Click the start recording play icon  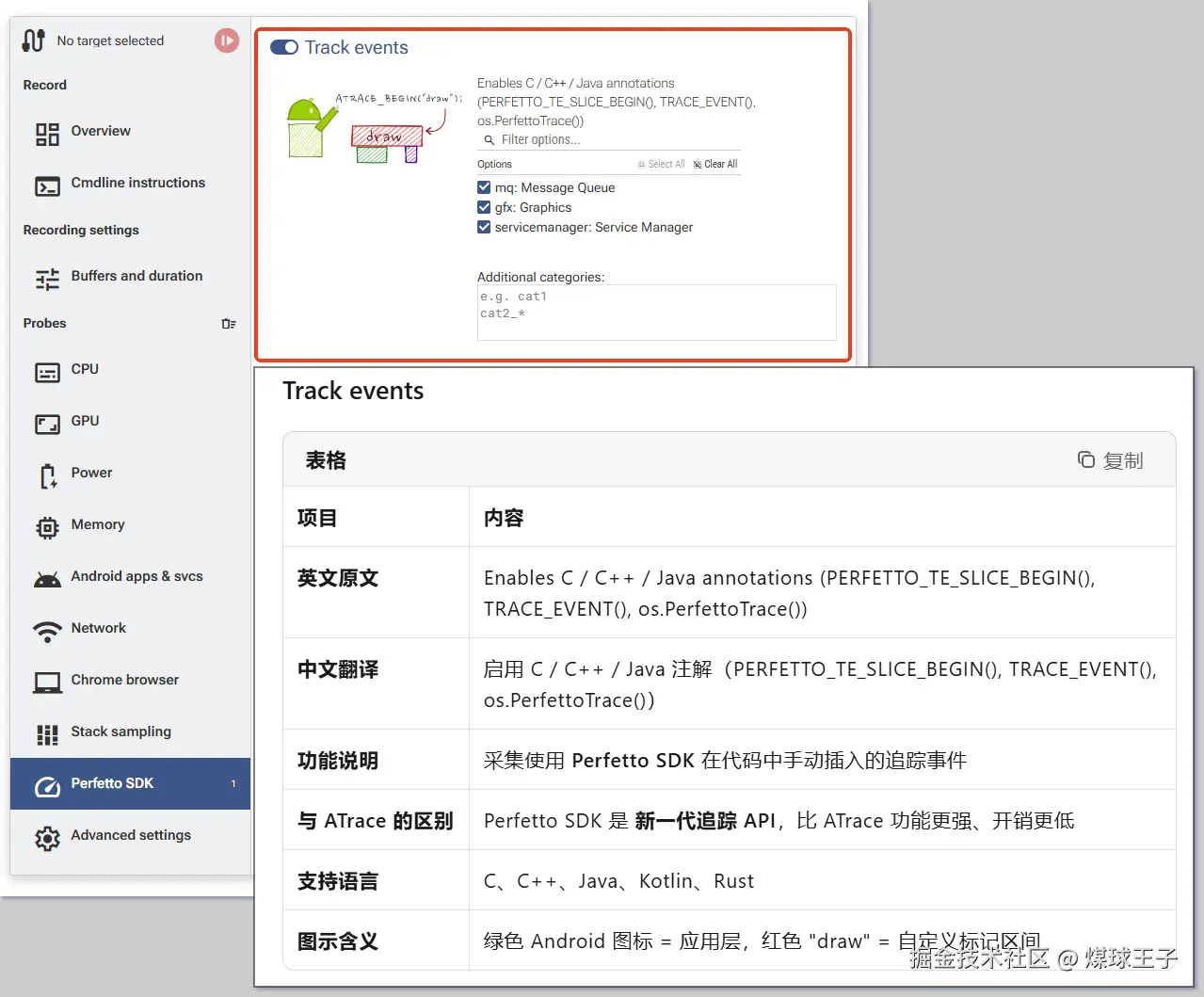(x=227, y=40)
